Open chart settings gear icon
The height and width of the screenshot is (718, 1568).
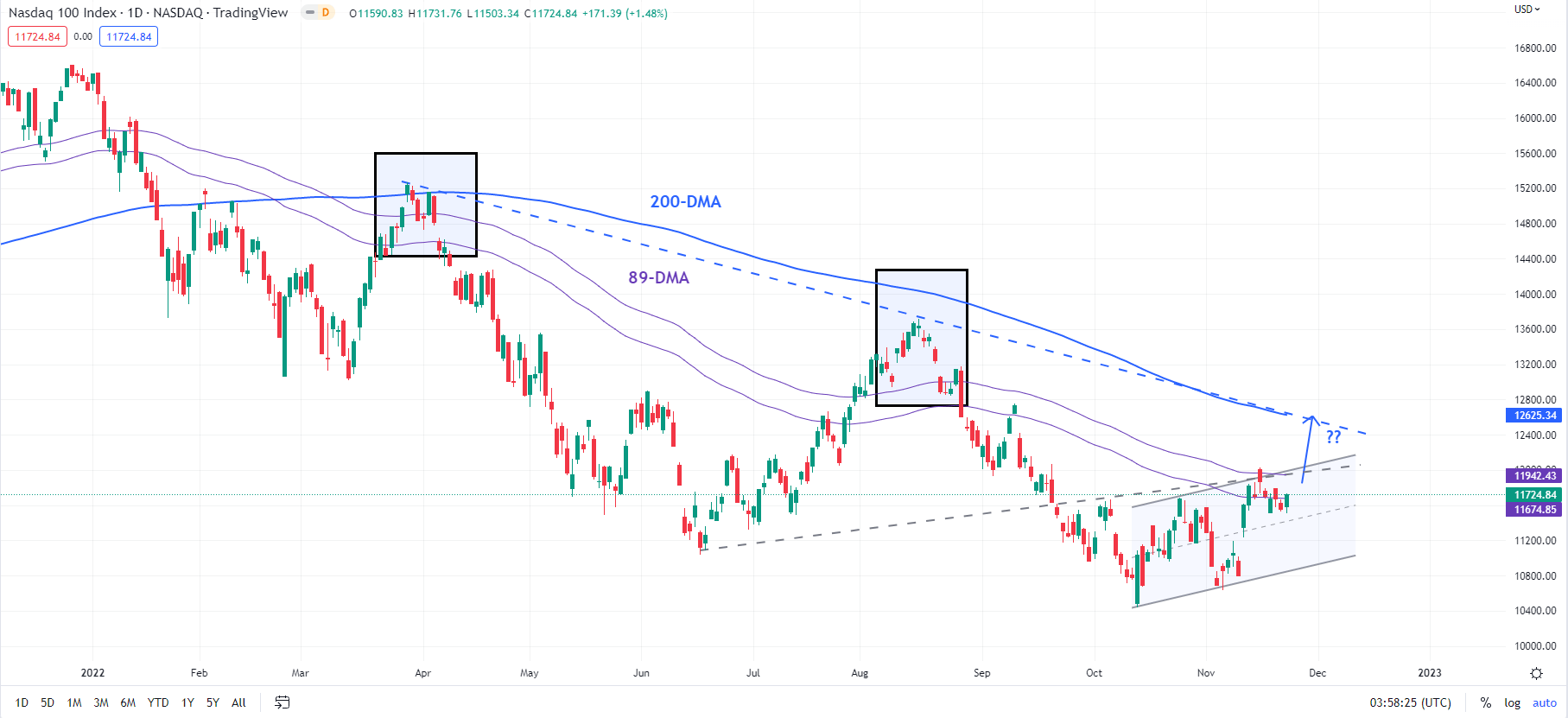pyautogui.click(x=1536, y=673)
